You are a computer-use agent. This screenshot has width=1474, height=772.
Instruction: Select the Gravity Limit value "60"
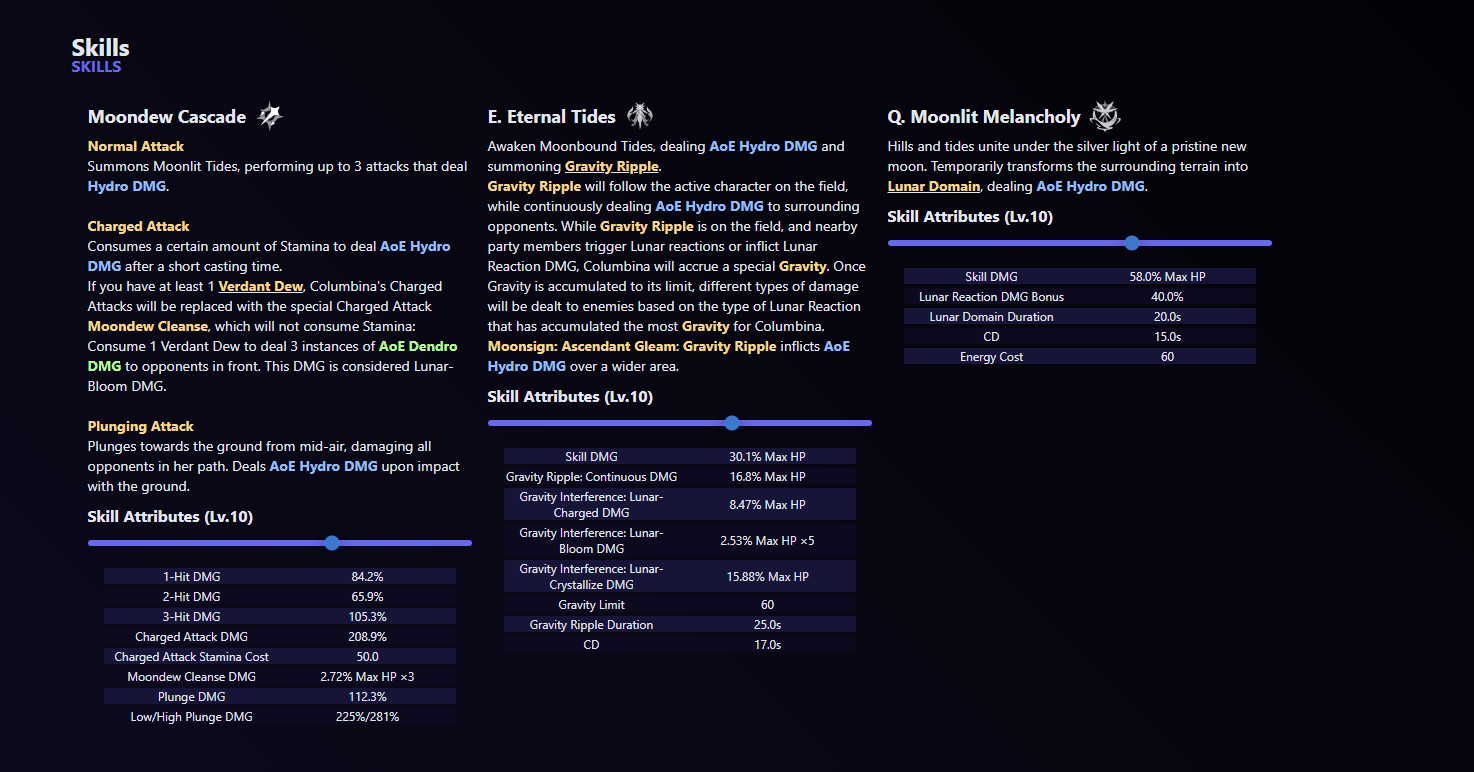(768, 605)
